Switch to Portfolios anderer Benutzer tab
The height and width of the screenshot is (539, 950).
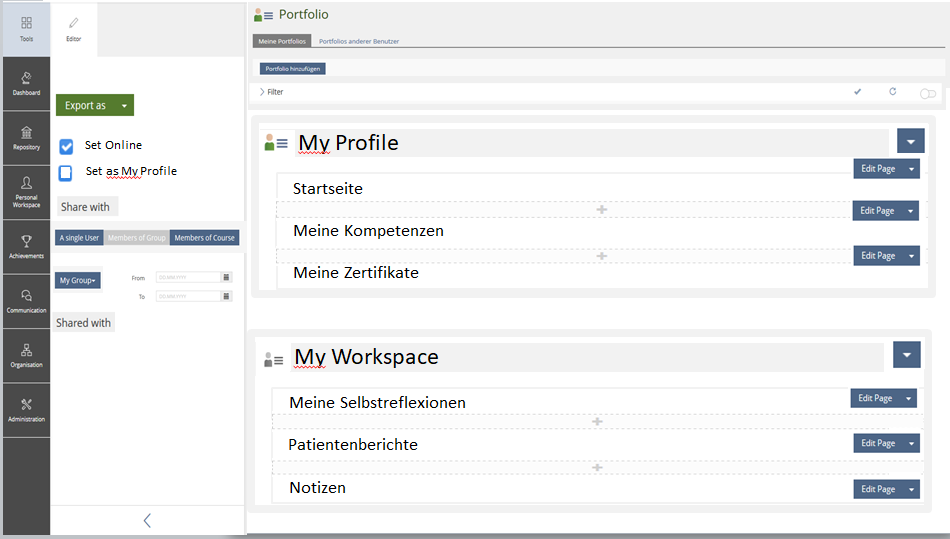click(358, 42)
